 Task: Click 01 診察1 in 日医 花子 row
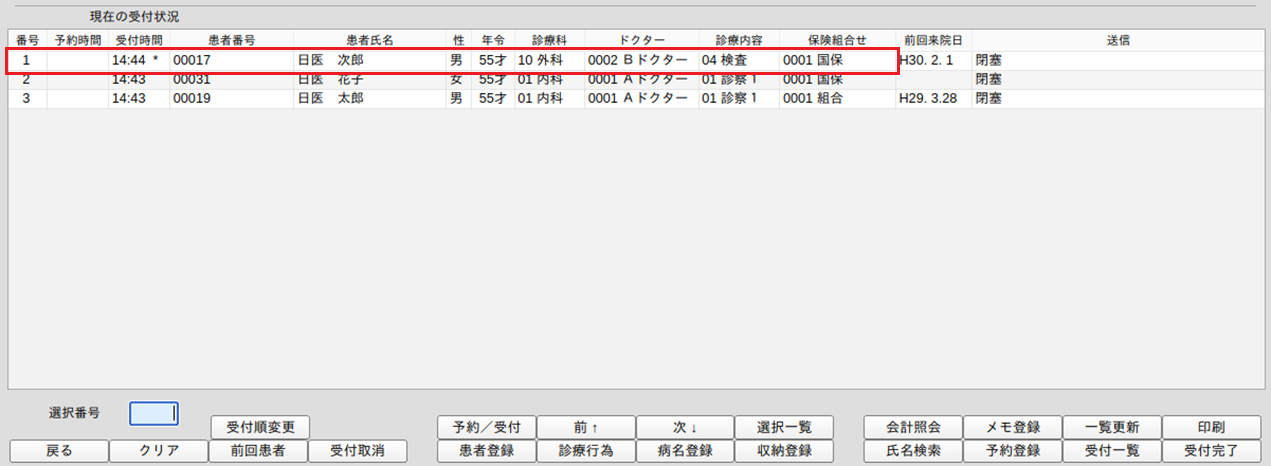[729, 79]
